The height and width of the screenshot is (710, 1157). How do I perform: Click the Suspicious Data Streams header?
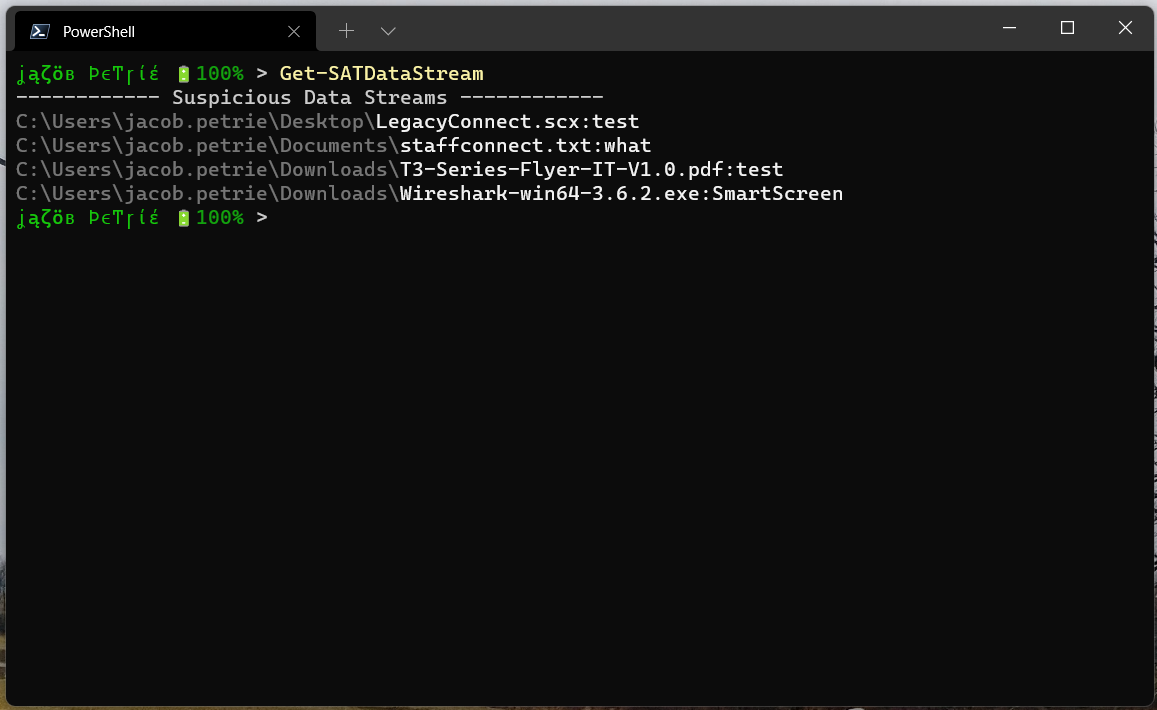pyautogui.click(x=309, y=96)
